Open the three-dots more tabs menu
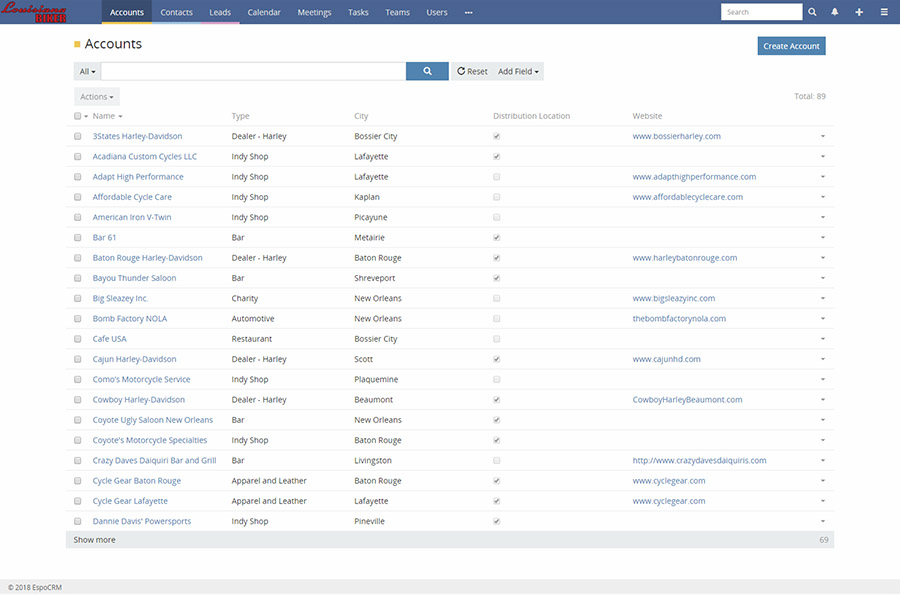 468,12
